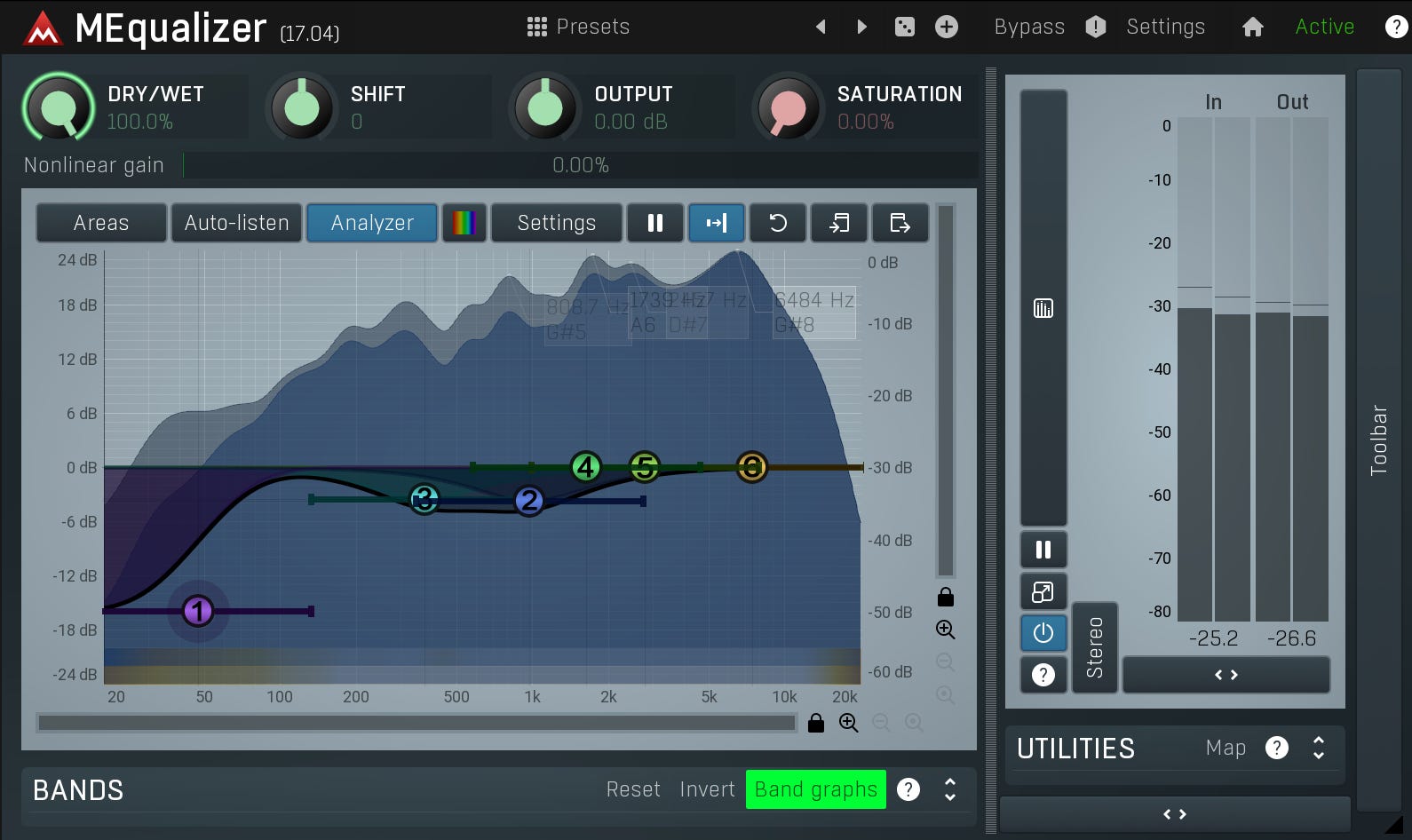1412x840 pixels.
Task: Click the horizontal graph scrollbar
Action: [x=417, y=723]
